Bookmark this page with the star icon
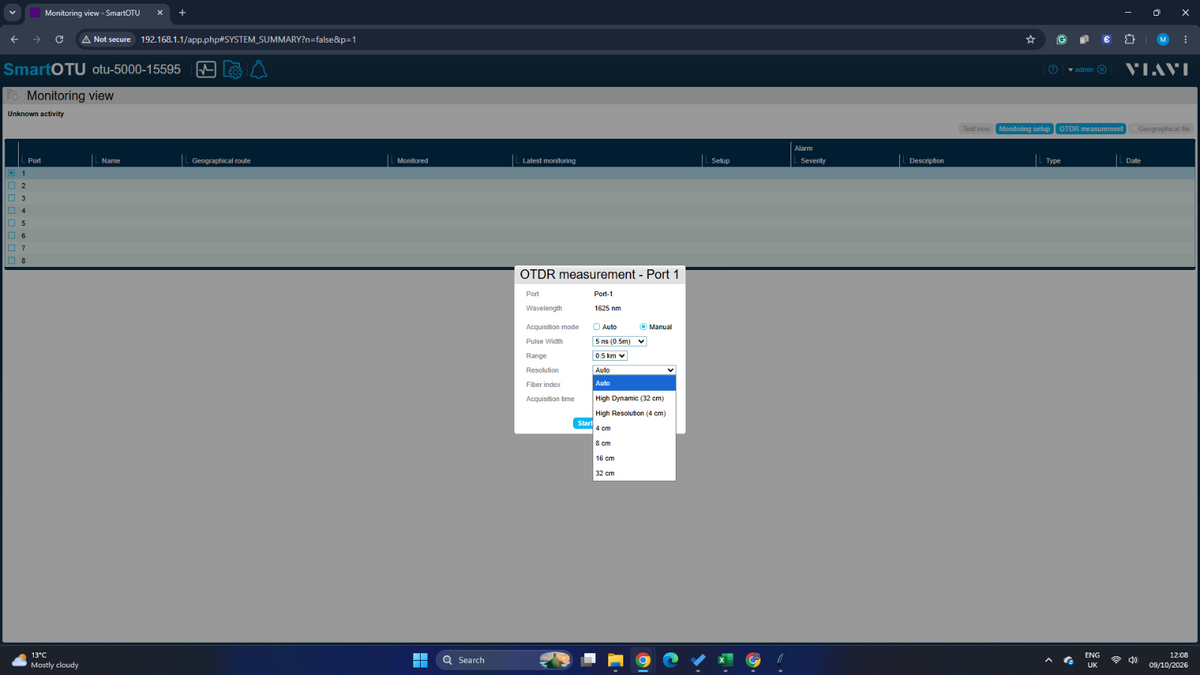The width and height of the screenshot is (1200, 675). coord(1030,39)
